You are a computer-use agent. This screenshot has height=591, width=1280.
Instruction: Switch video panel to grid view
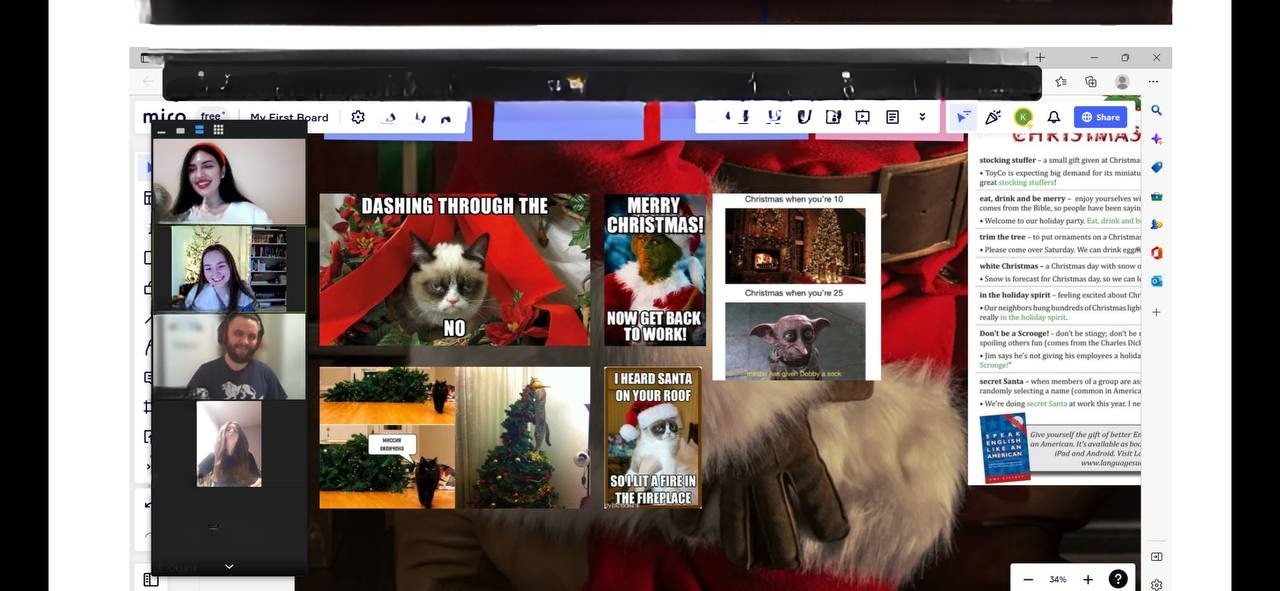[218, 130]
